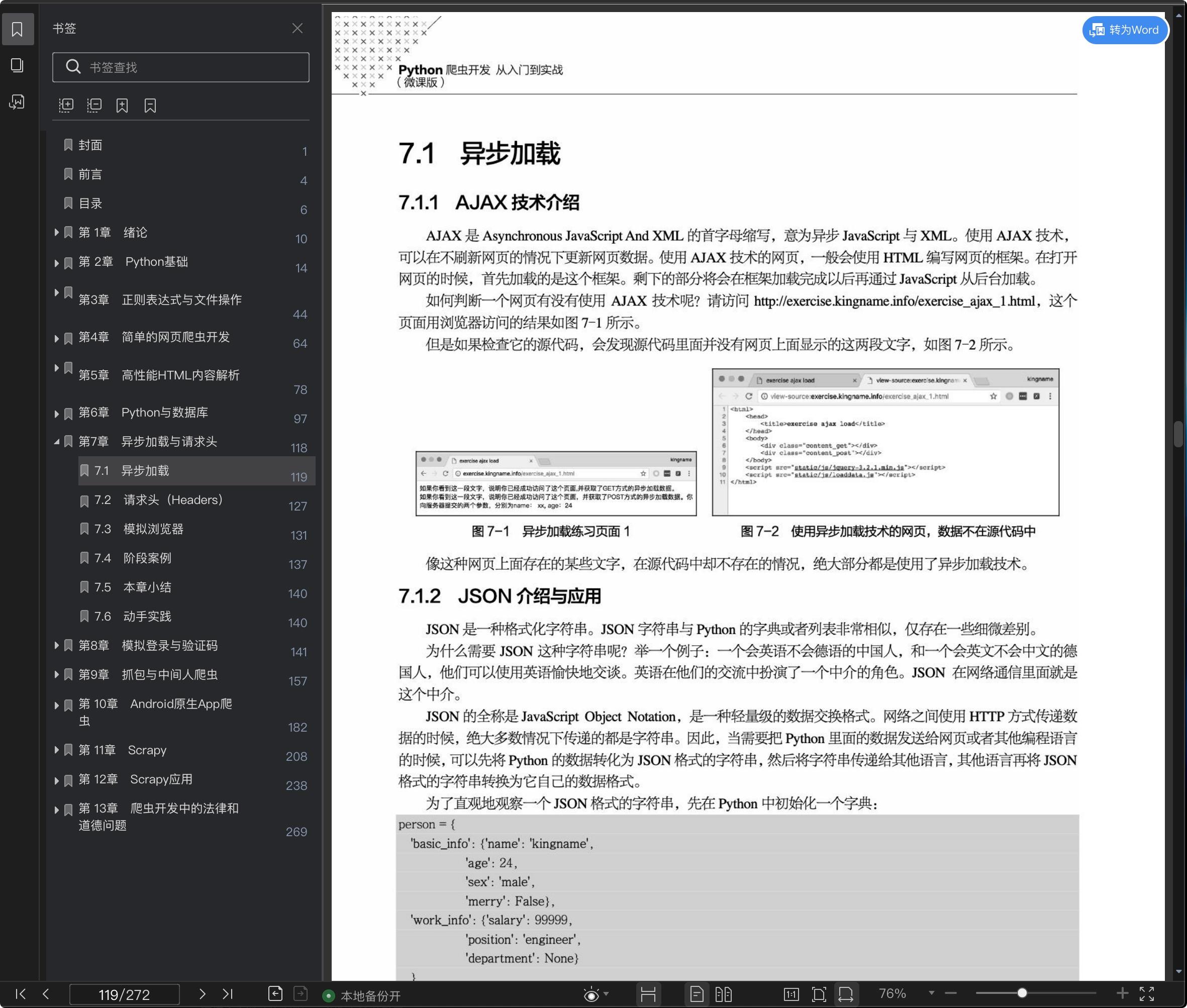Click the collapse all bookmarks icon
This screenshot has width=1187, height=1008.
click(94, 105)
